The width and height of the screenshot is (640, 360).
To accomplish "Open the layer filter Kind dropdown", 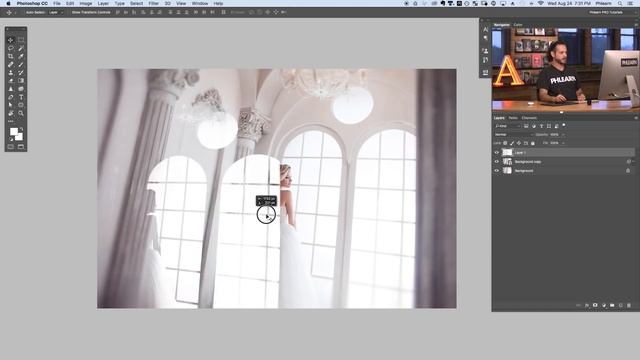I will [508, 126].
